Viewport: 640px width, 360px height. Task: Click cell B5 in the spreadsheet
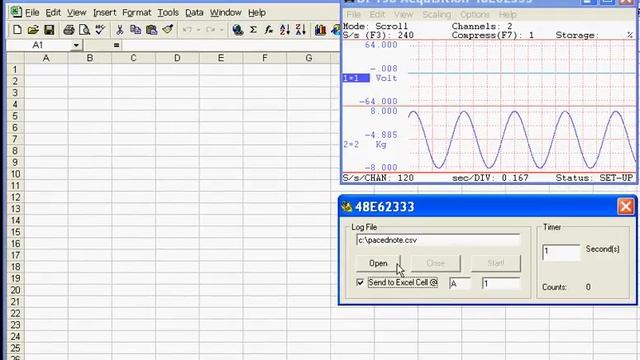click(x=89, y=116)
